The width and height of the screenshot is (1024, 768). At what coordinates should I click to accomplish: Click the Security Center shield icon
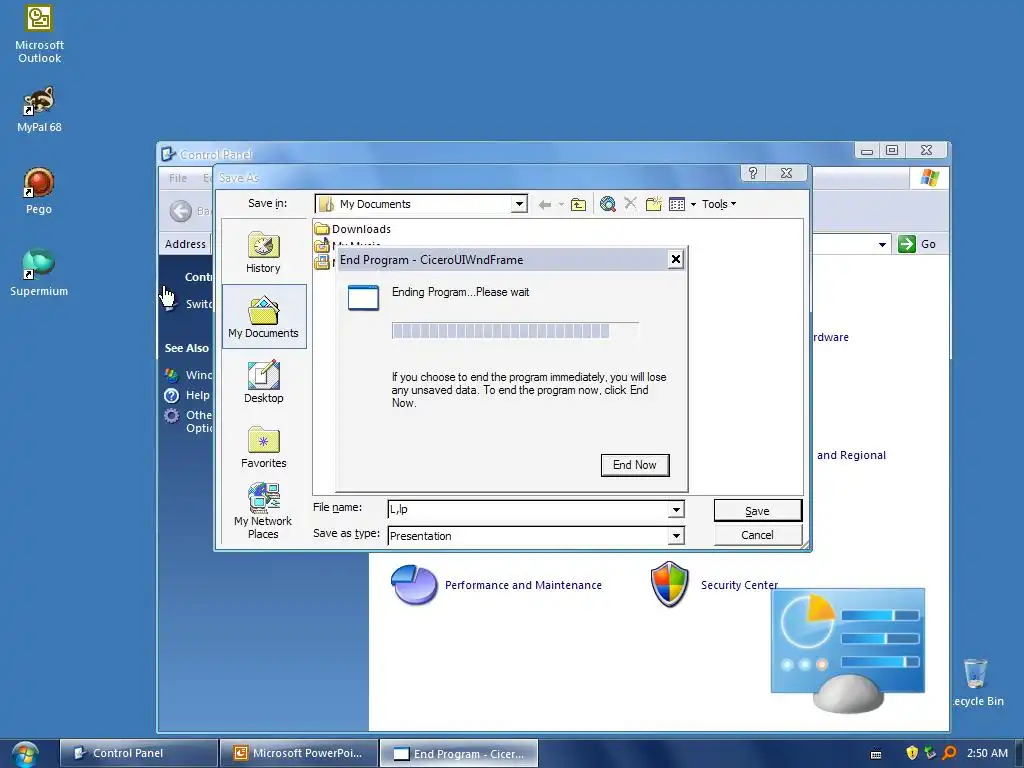[669, 584]
